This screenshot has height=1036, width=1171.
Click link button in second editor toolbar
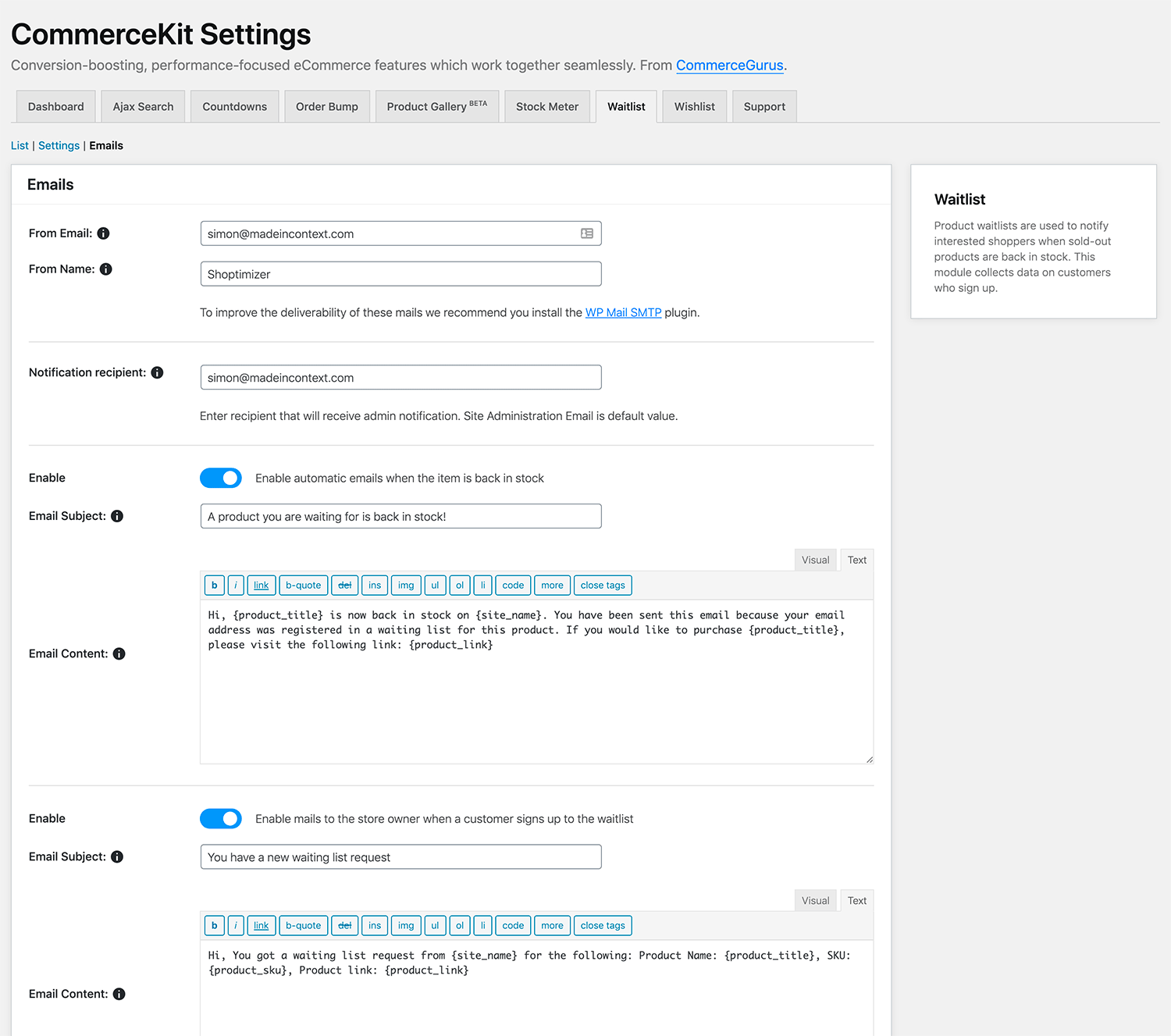coord(262,925)
